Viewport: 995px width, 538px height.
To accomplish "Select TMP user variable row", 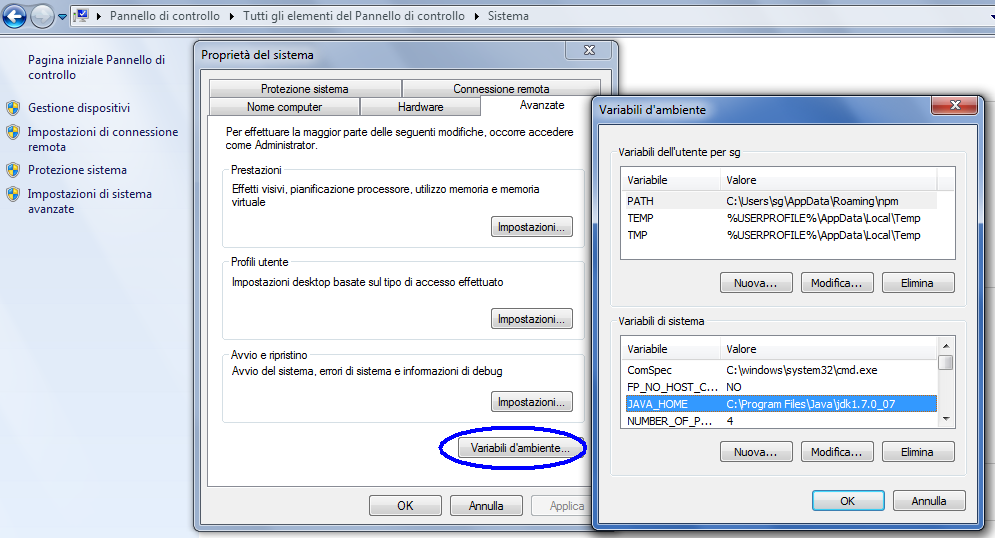I will 781,235.
